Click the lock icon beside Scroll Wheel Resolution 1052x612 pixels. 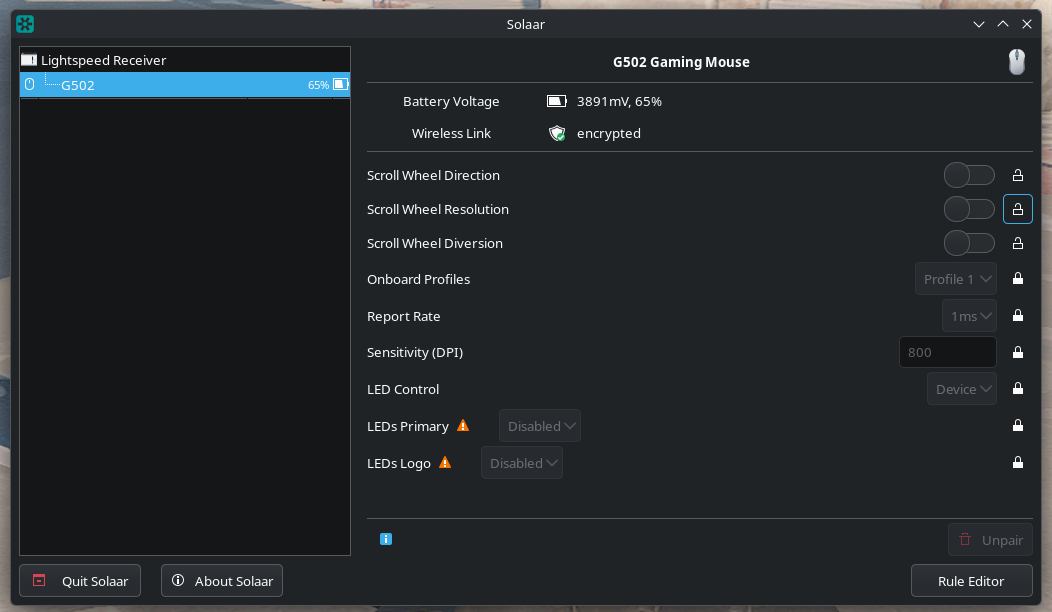pos(1018,210)
